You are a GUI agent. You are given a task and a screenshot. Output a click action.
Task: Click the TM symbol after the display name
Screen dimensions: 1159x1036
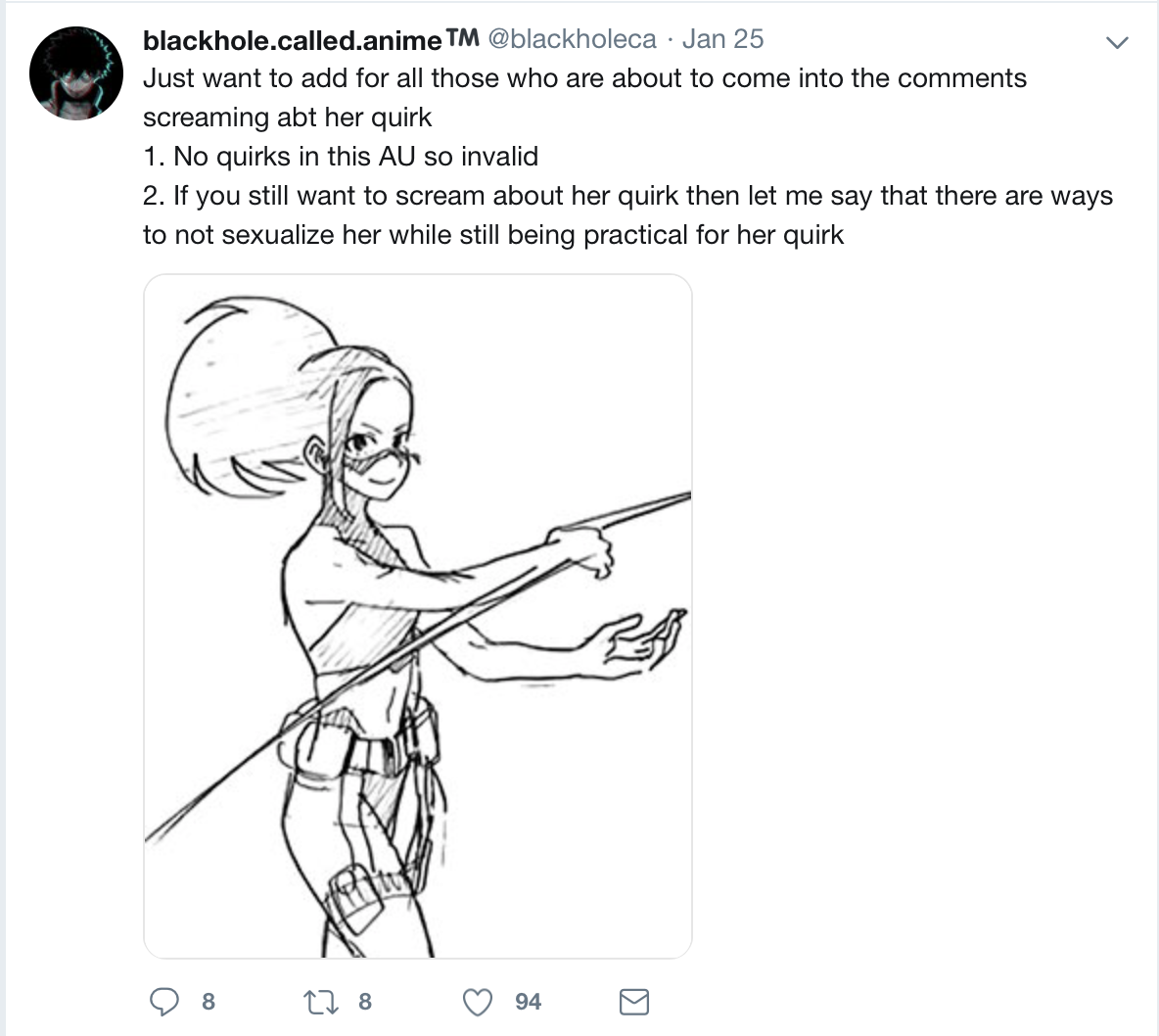pyautogui.click(x=463, y=36)
